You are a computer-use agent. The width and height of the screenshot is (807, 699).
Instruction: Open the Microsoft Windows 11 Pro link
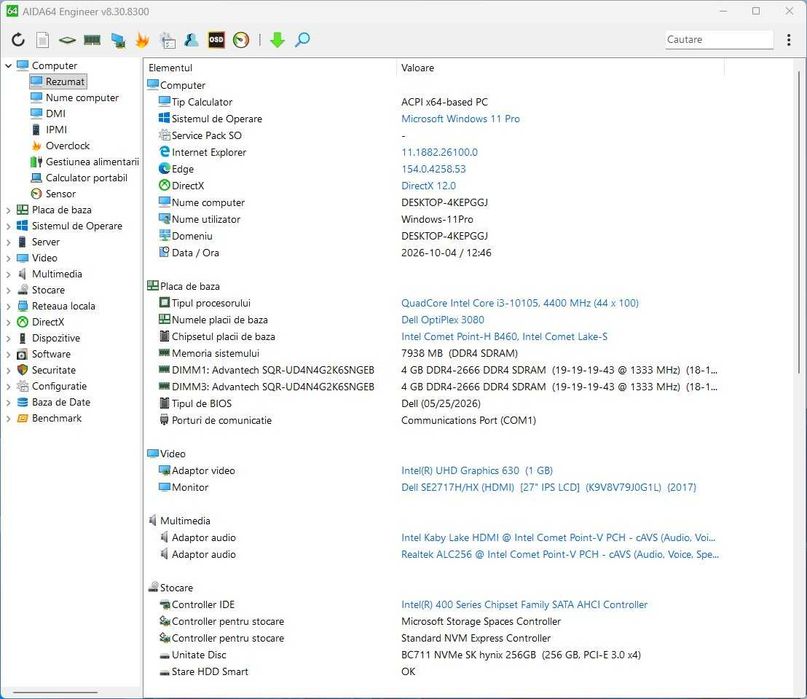pos(460,118)
